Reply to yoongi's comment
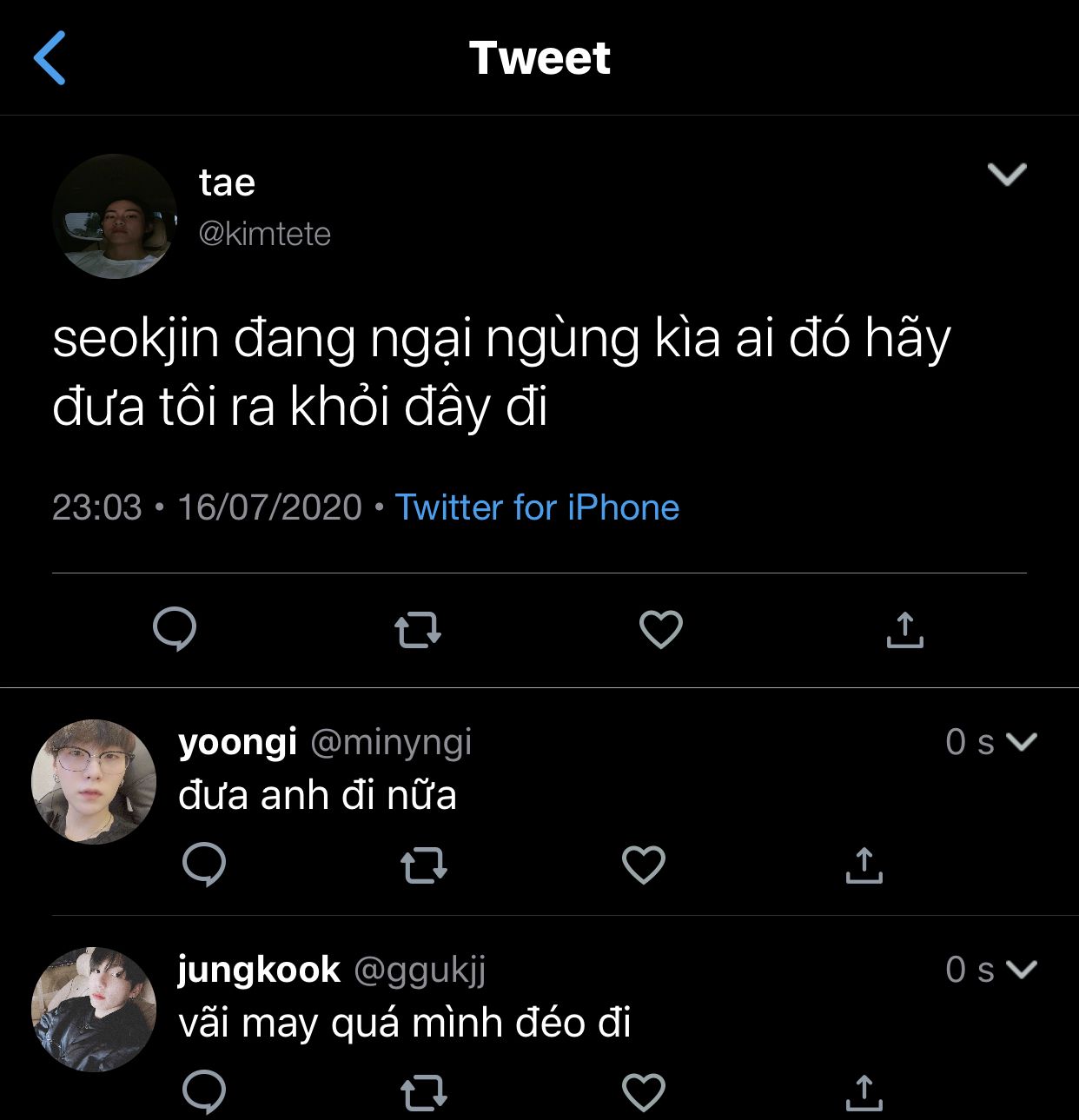 click(x=204, y=865)
